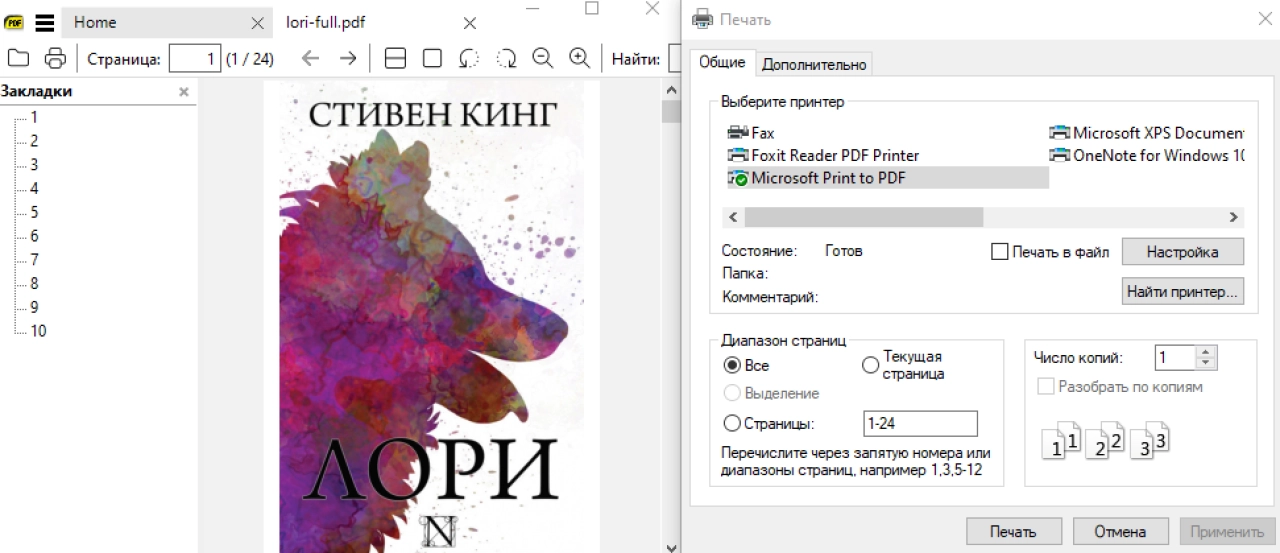Zoom in using the magnifier plus icon
Image resolution: width=1280 pixels, height=553 pixels.
580,58
